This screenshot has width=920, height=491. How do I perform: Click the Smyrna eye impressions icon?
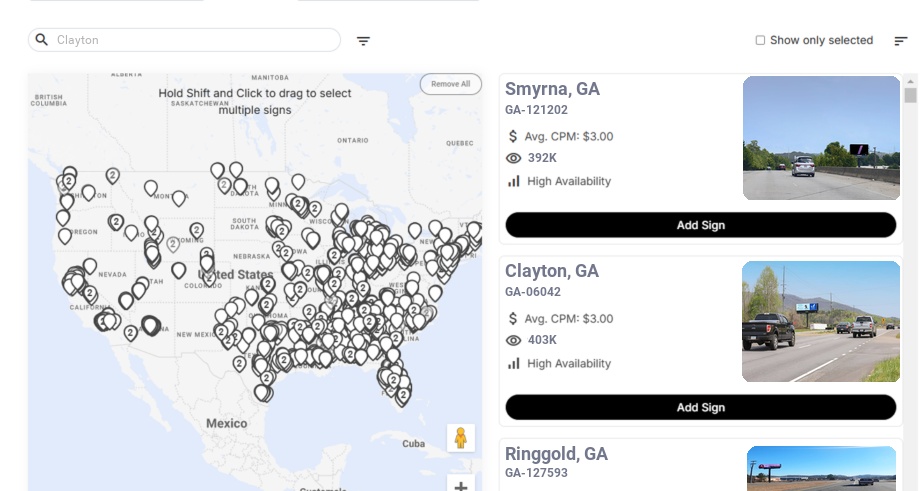[x=514, y=158]
